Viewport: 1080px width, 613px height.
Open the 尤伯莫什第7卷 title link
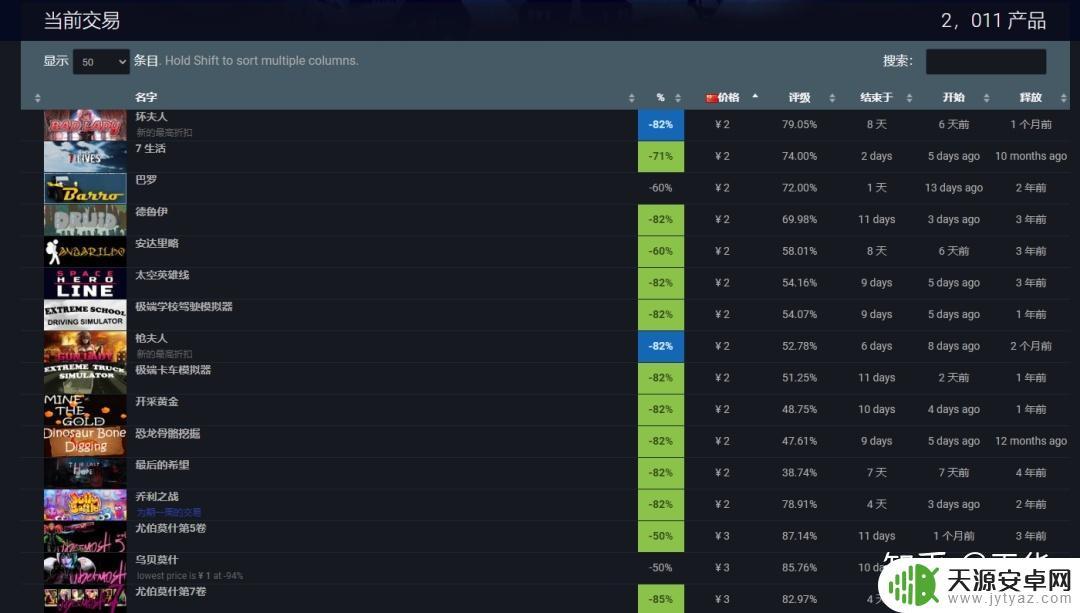[x=170, y=592]
